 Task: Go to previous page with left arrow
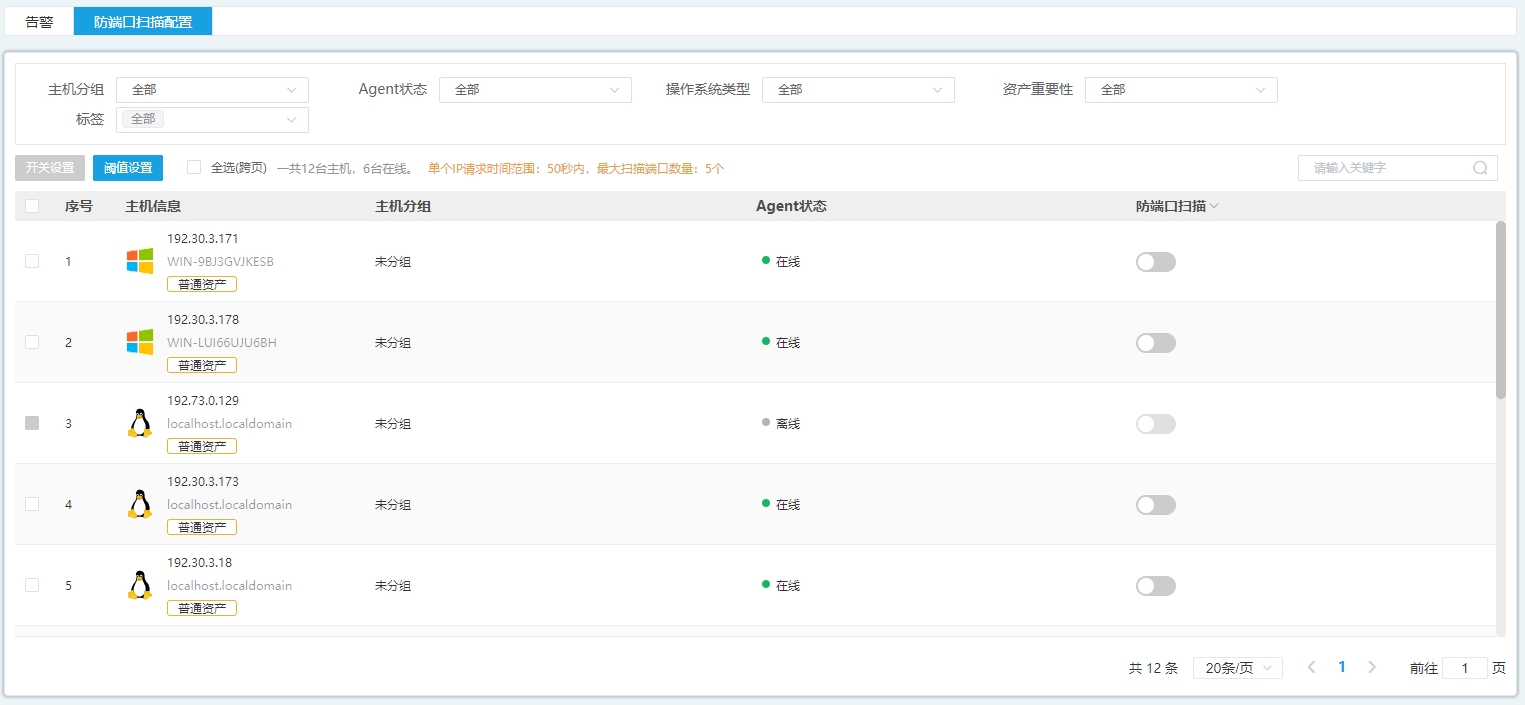(x=1311, y=667)
